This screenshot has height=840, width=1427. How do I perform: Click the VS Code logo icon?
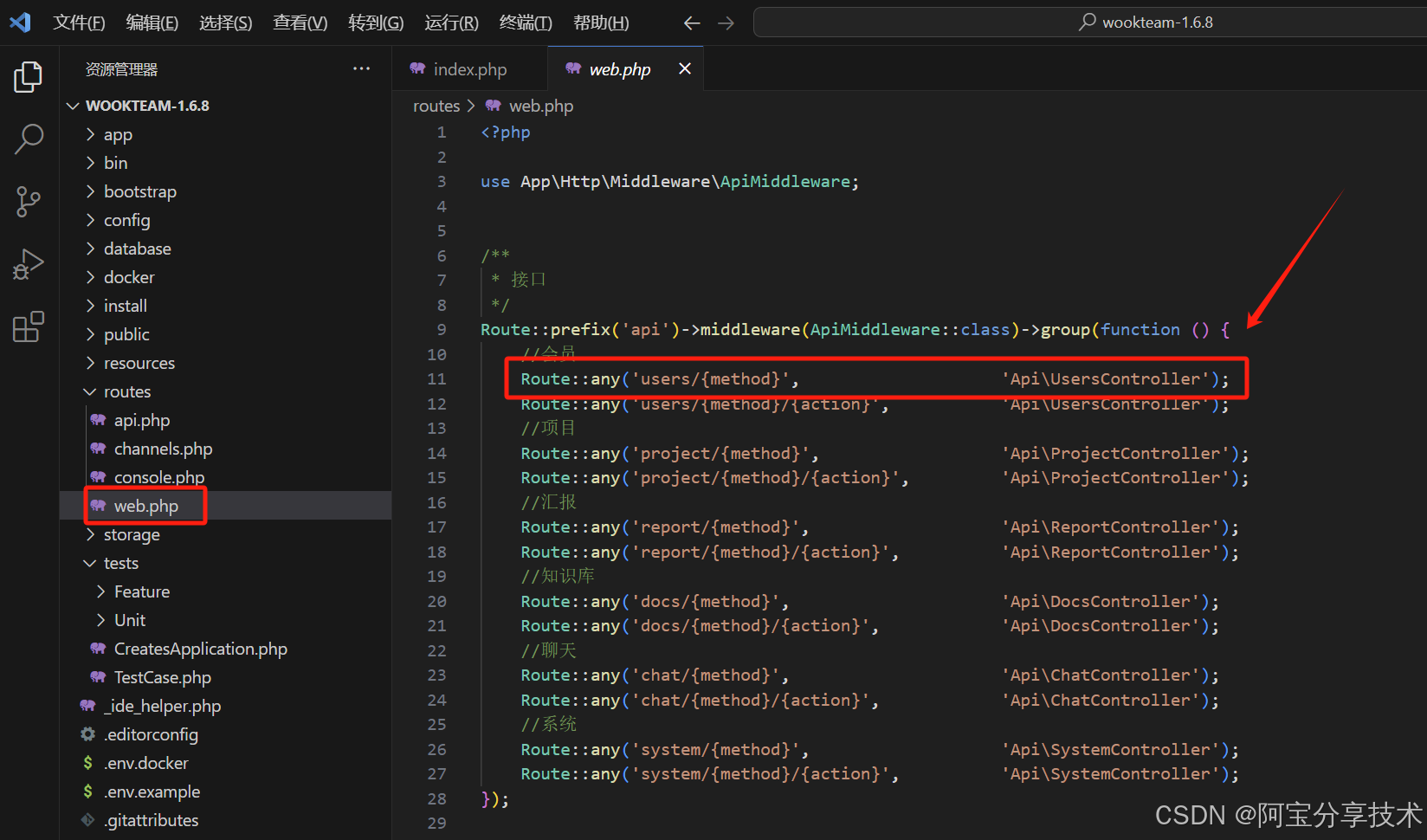[x=20, y=23]
